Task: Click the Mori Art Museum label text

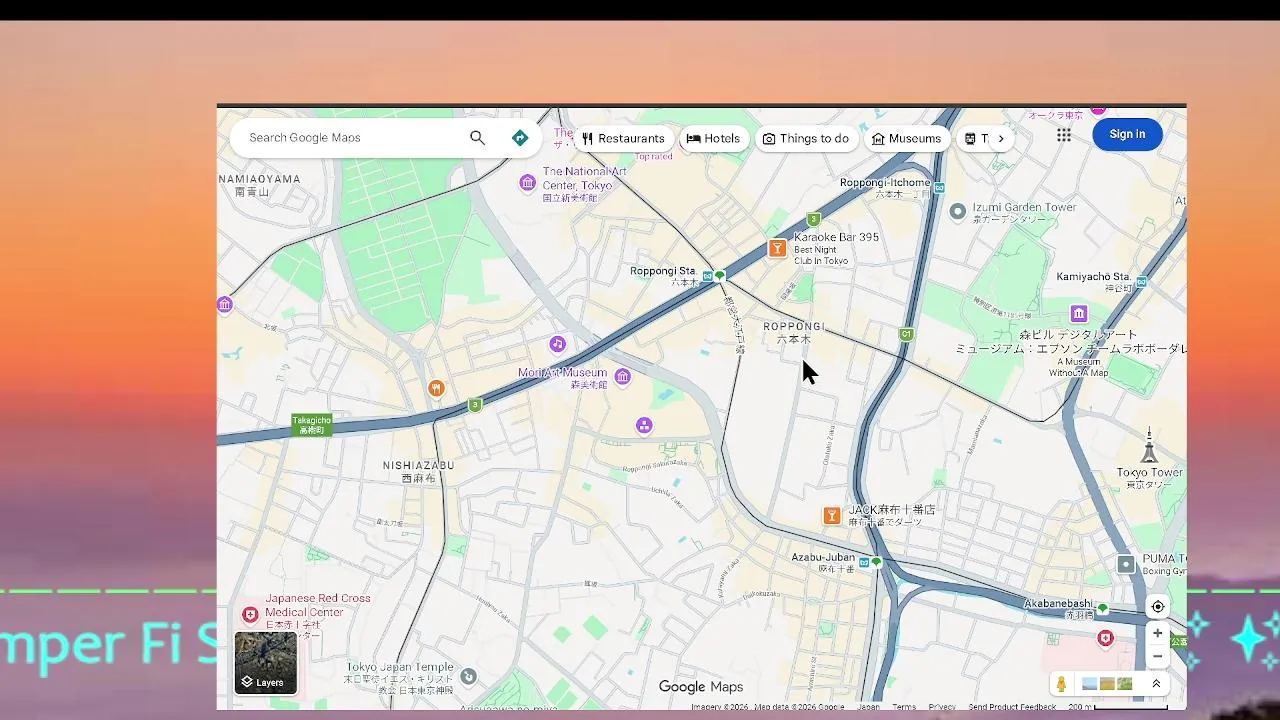Action: (562, 373)
